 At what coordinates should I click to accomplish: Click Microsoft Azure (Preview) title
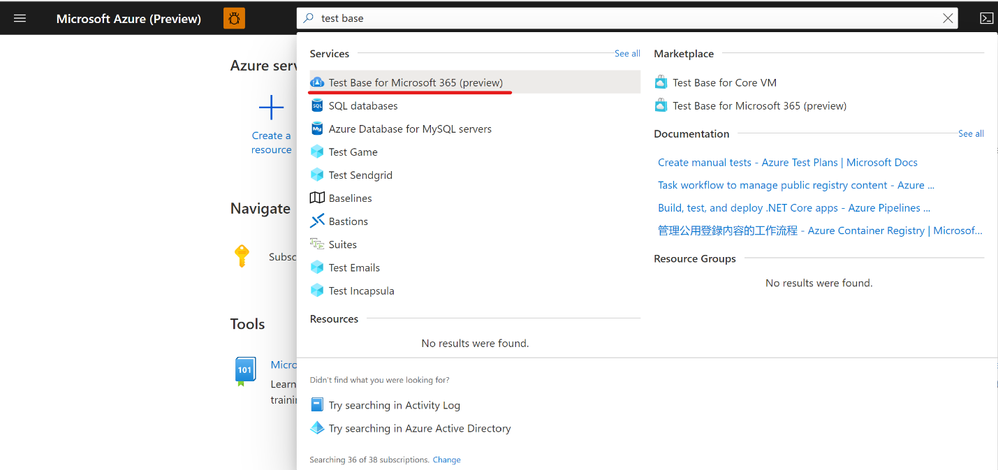pos(129,18)
